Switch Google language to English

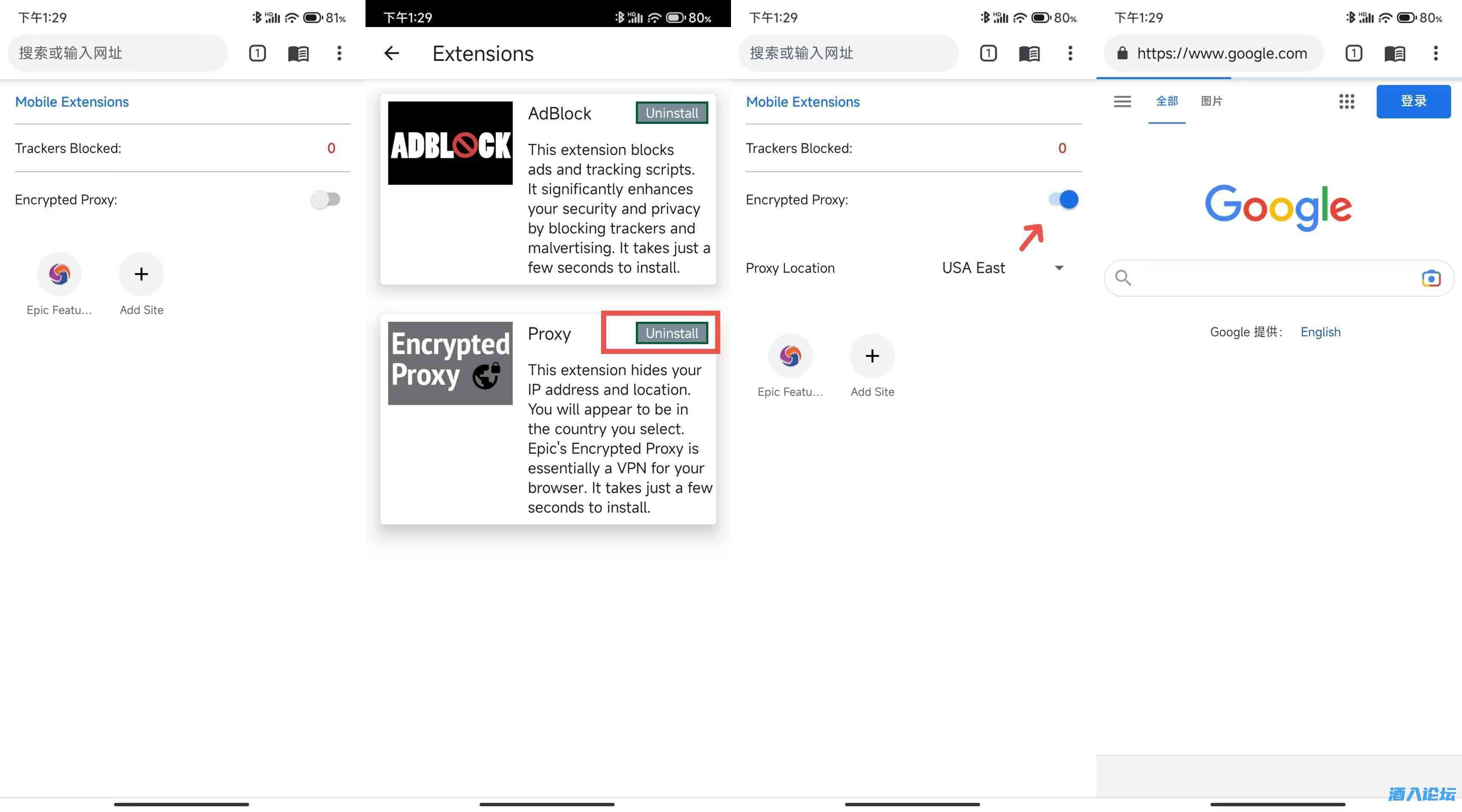point(1320,332)
